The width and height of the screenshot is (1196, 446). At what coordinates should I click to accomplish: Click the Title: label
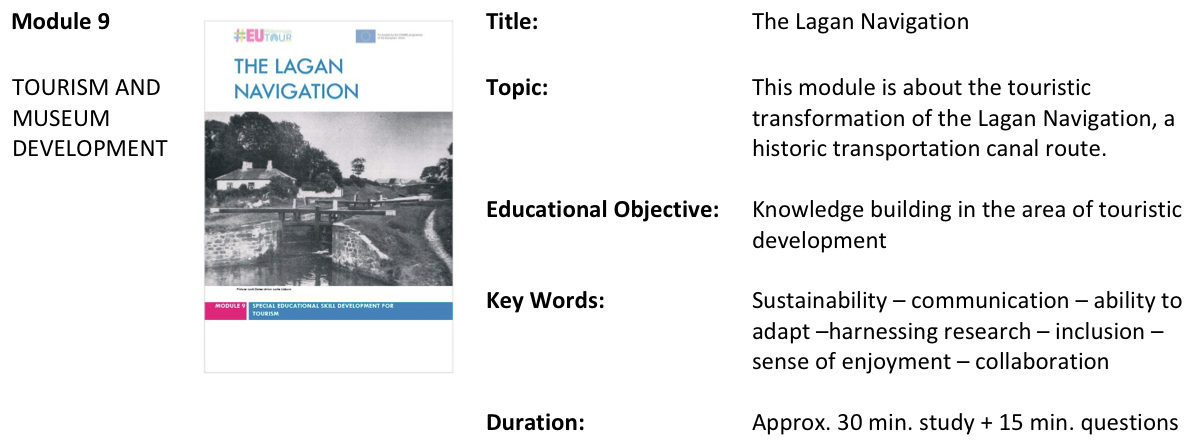point(512,21)
